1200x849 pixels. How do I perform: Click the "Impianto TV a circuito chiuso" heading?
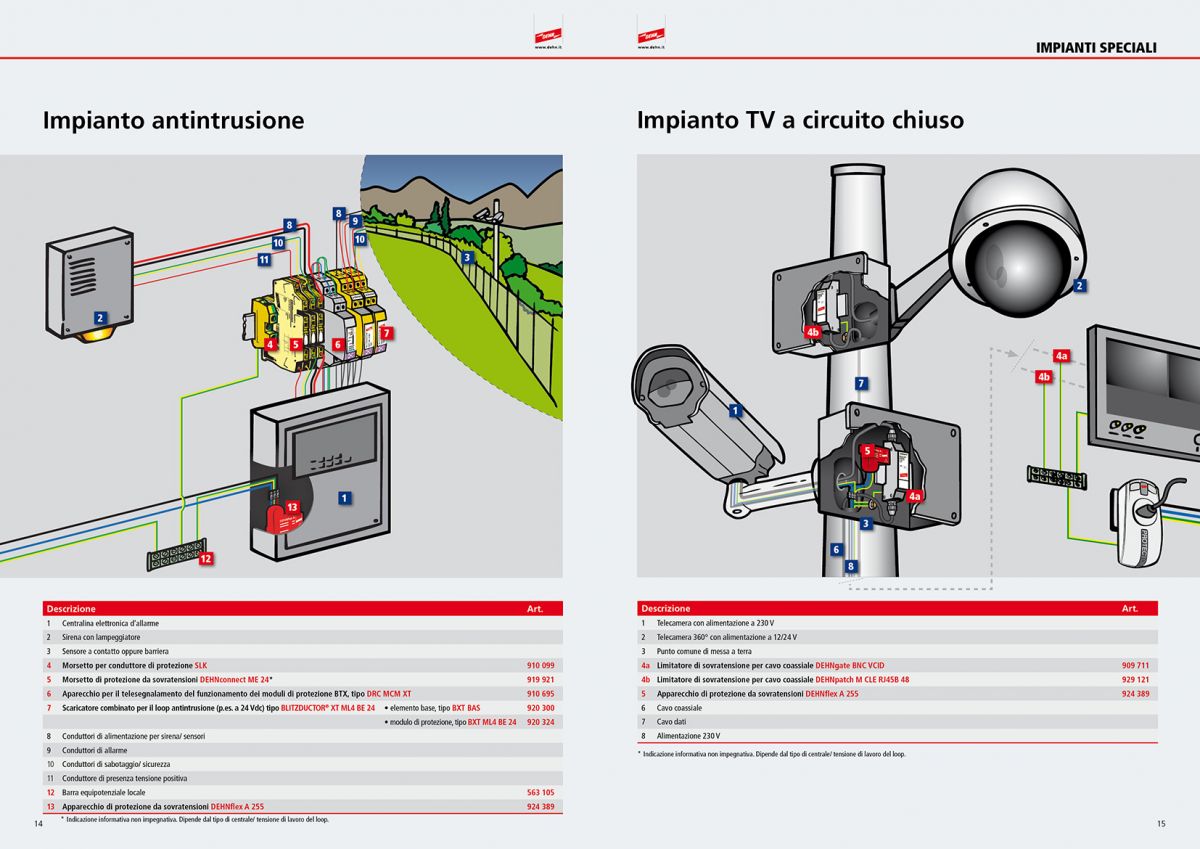tap(800, 121)
